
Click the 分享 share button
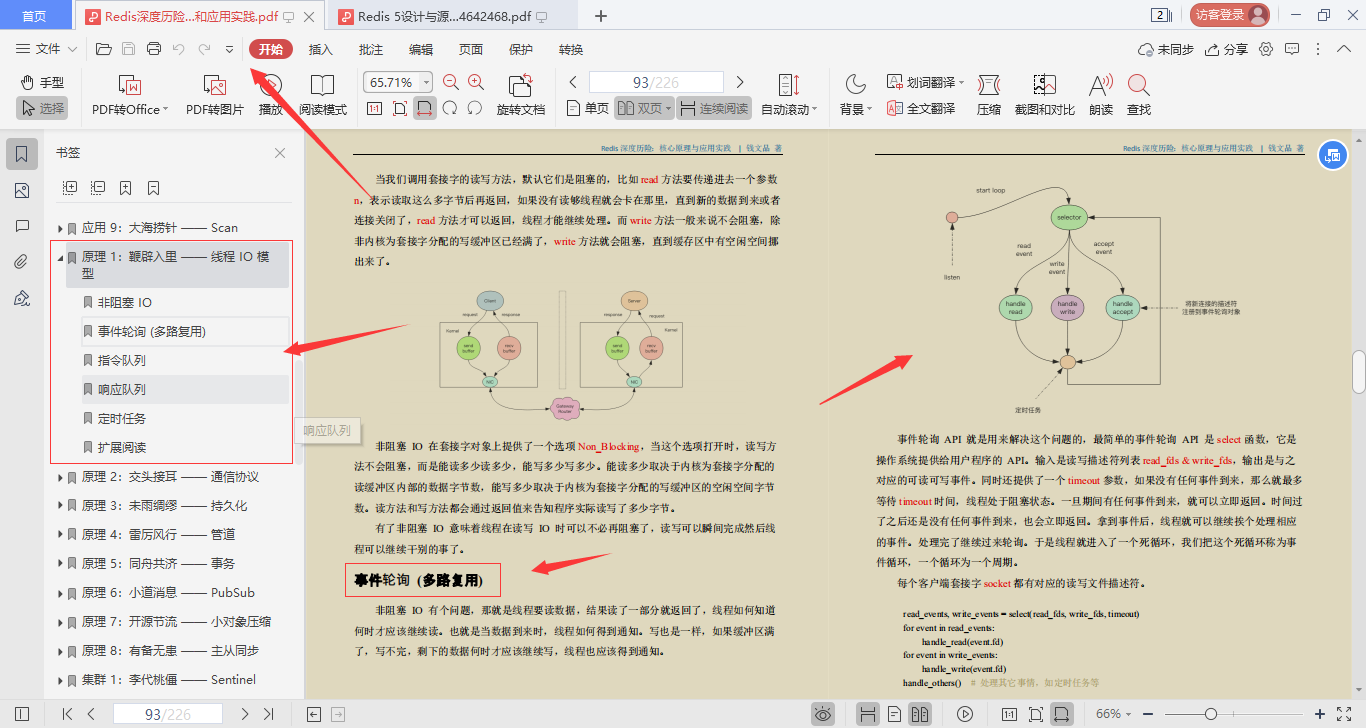pos(1226,49)
